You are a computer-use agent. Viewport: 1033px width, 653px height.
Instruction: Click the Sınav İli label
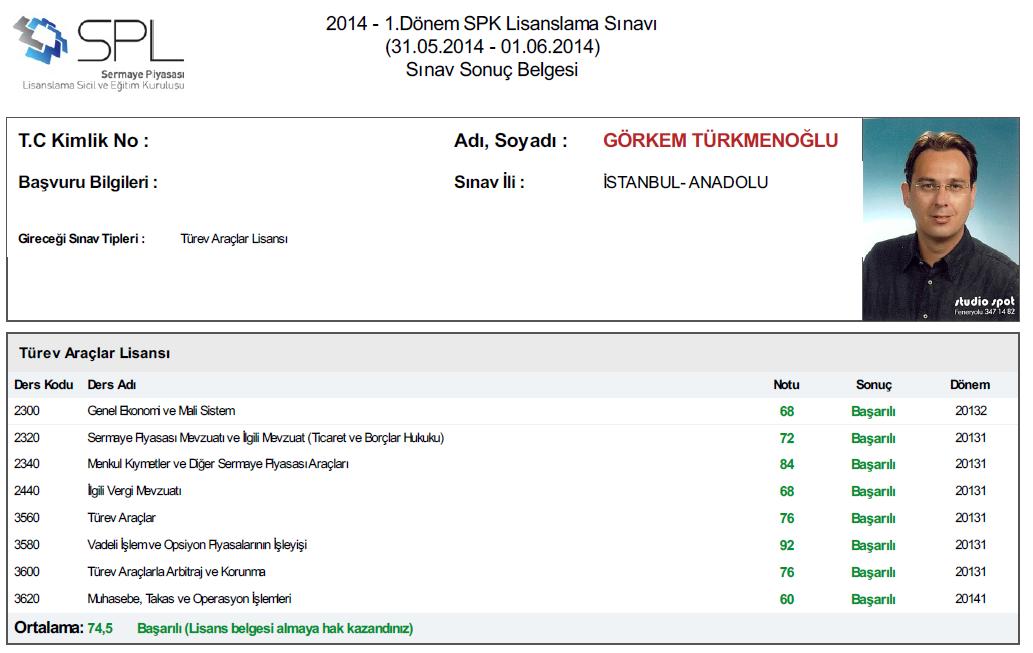(x=489, y=183)
